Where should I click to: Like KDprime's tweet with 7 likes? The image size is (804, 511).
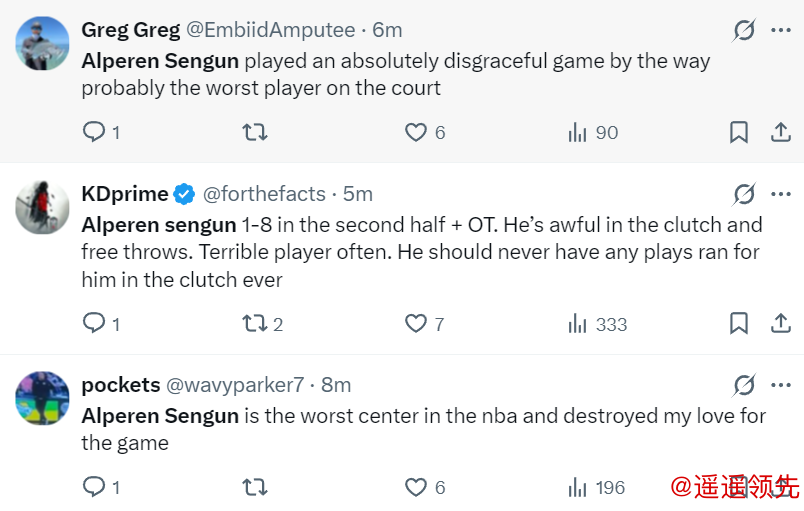tap(416, 323)
